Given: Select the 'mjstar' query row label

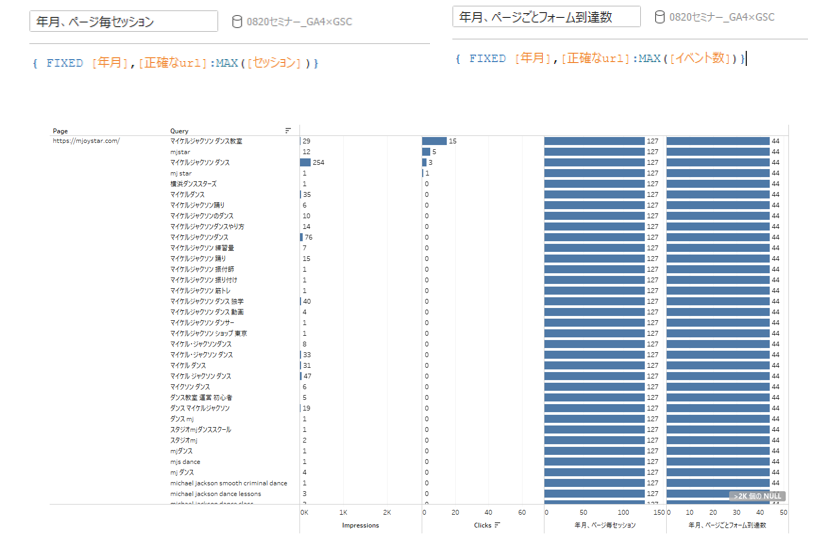Looking at the screenshot, I should tap(180, 152).
